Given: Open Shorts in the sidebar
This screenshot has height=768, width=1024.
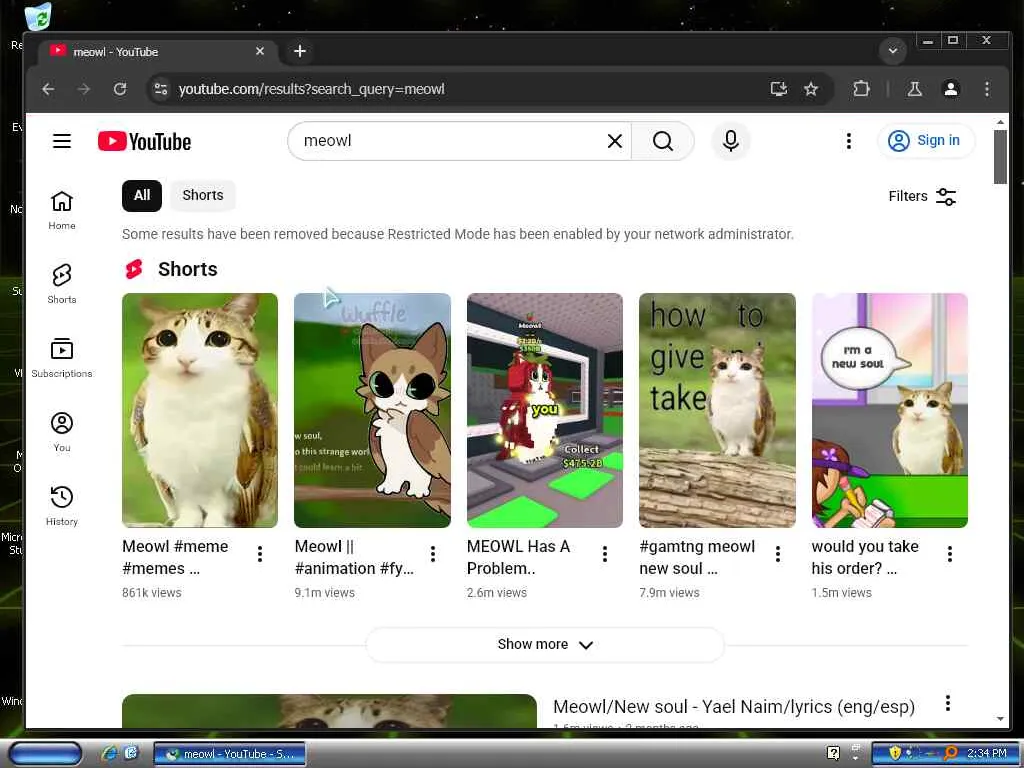Looking at the screenshot, I should [62, 284].
